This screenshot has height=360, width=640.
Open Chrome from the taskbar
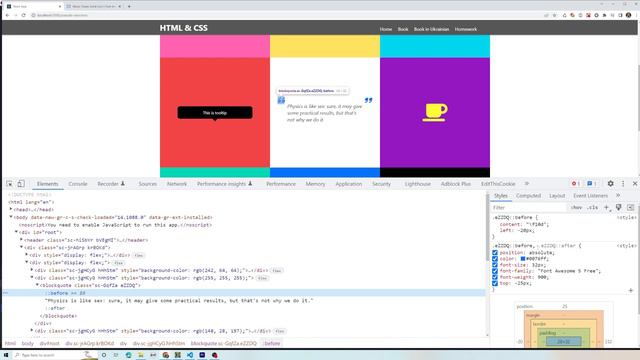click(x=165, y=355)
